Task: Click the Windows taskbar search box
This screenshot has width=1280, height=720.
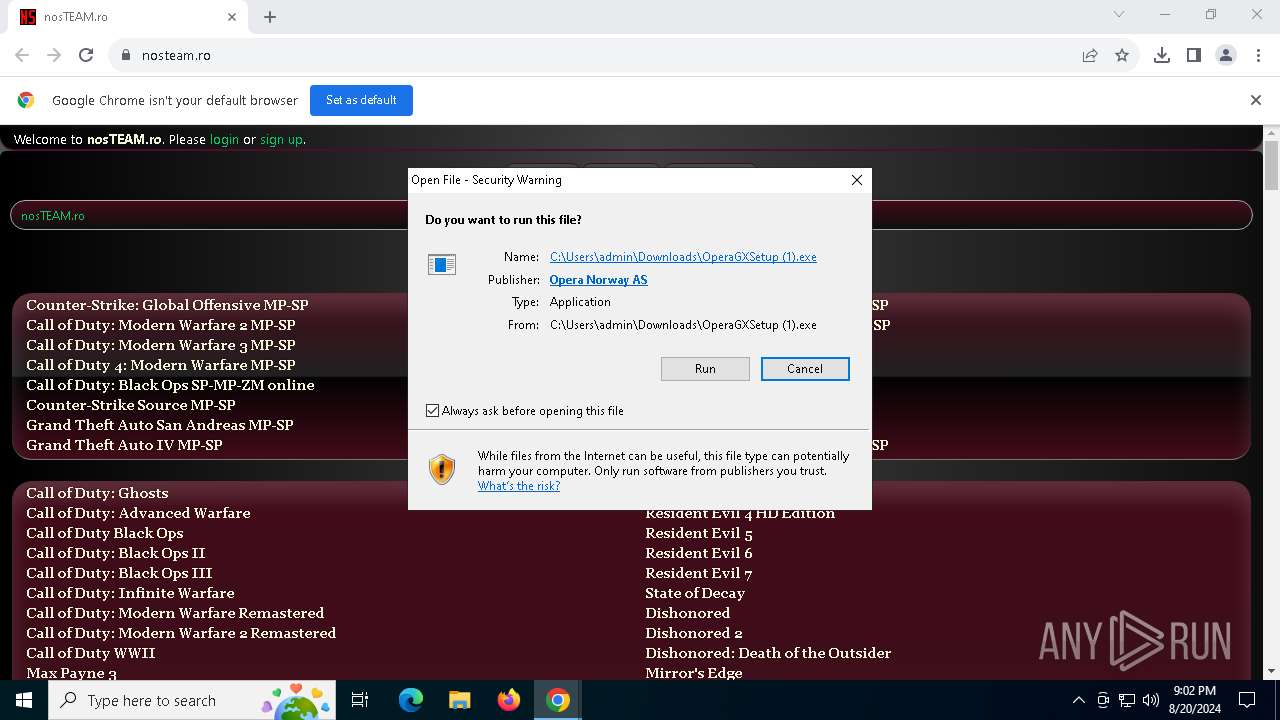Action: coord(190,700)
